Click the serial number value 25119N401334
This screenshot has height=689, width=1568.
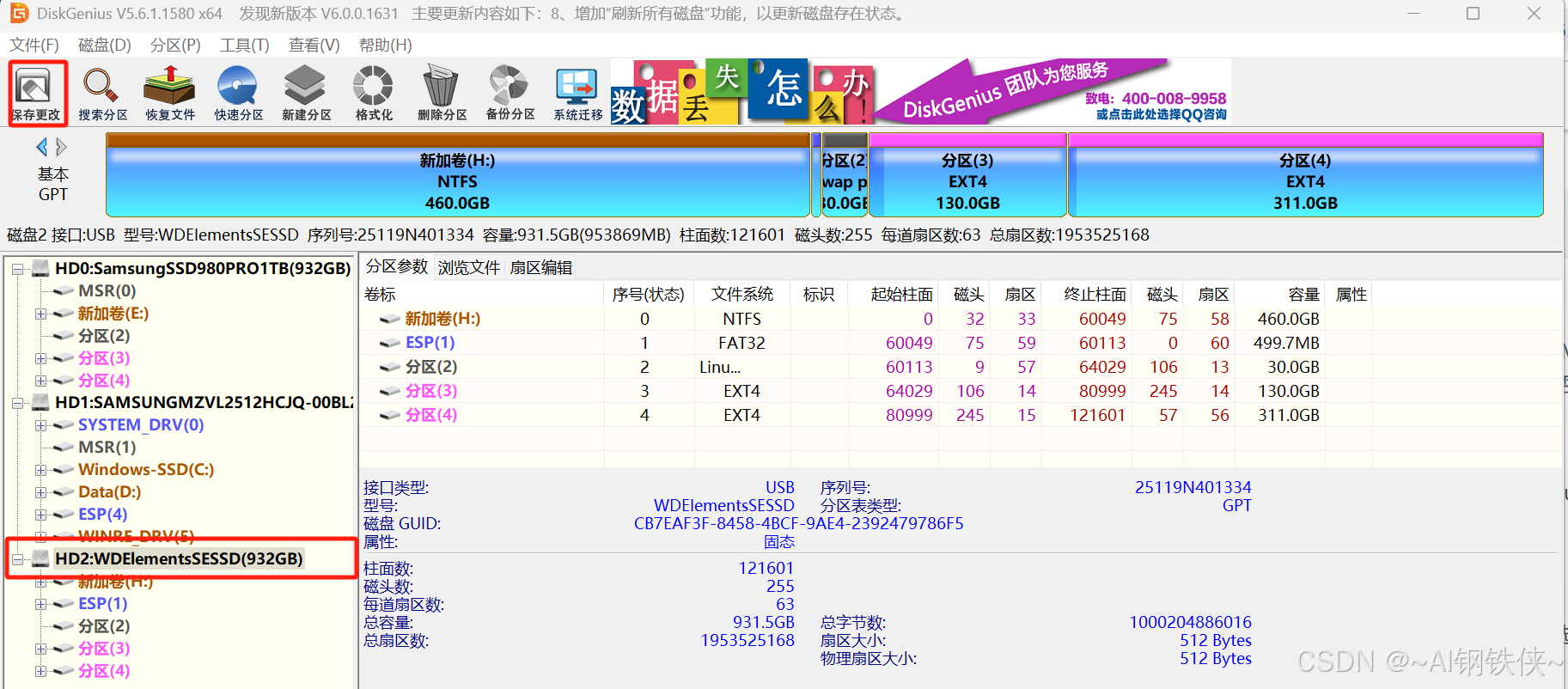pos(1193,487)
